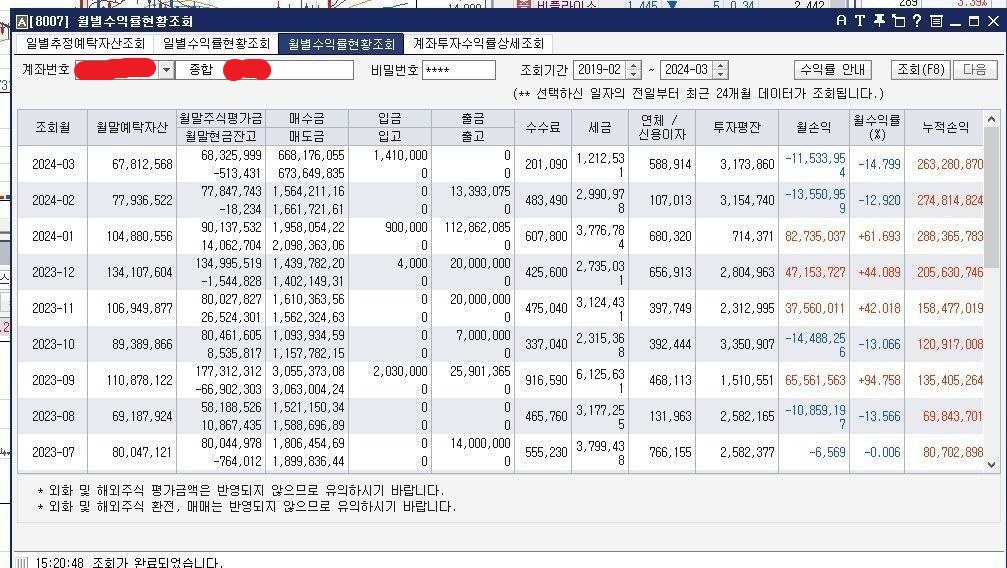Click the 조회월 column header
1007x568 pixels.
point(52,127)
